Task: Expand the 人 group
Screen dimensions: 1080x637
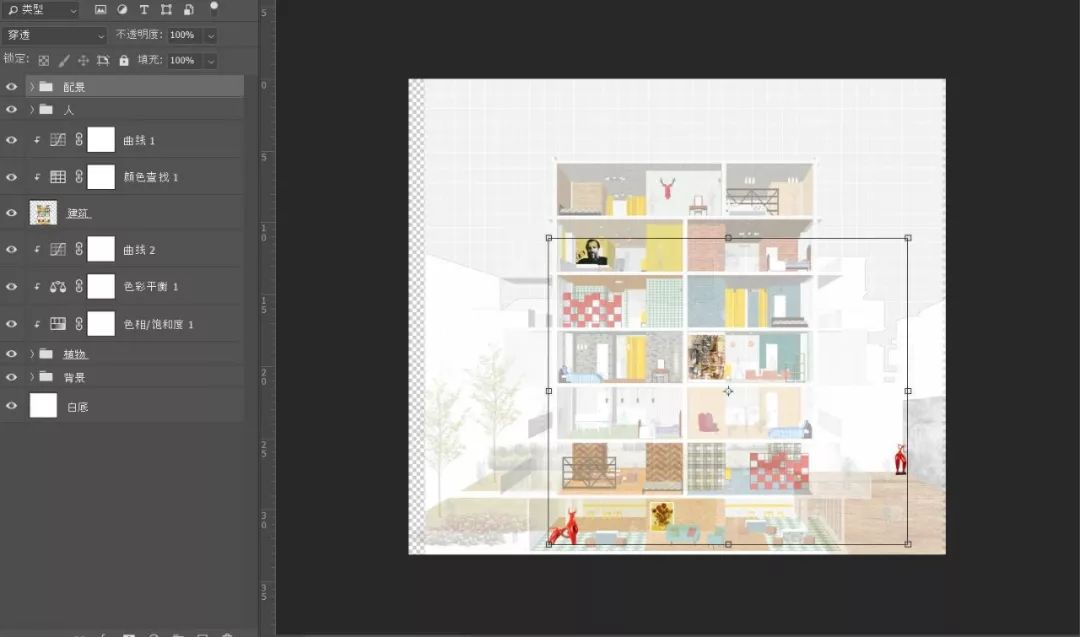Action: [x=32, y=109]
